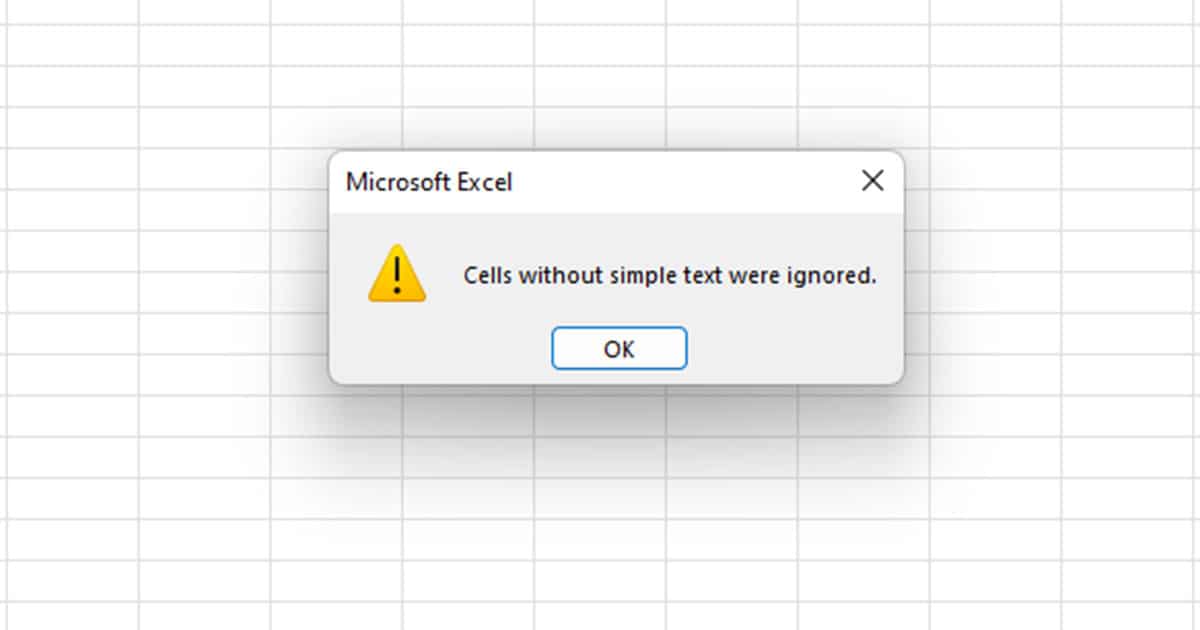
Task: Close the Microsoft Excel dialog with X
Action: point(872,181)
